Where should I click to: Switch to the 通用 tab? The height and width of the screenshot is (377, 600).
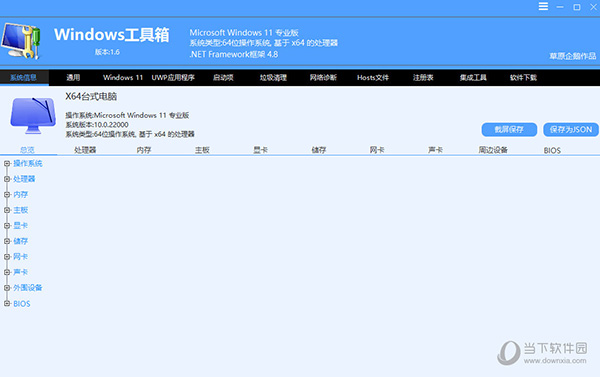tap(73, 78)
